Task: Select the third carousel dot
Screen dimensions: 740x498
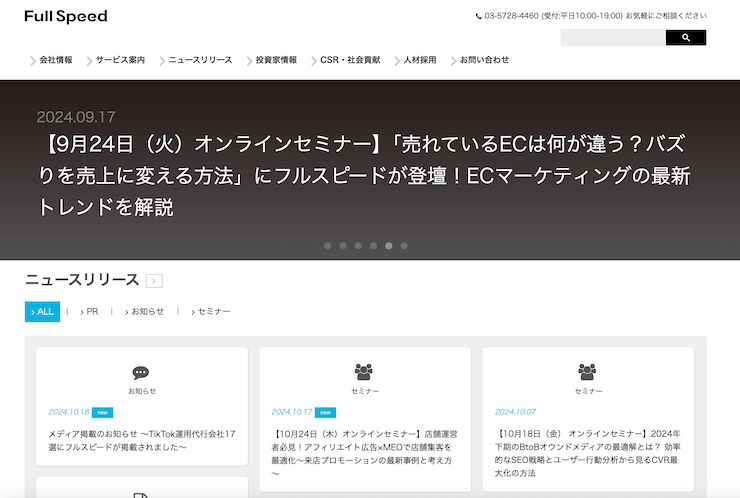Action: pos(358,245)
